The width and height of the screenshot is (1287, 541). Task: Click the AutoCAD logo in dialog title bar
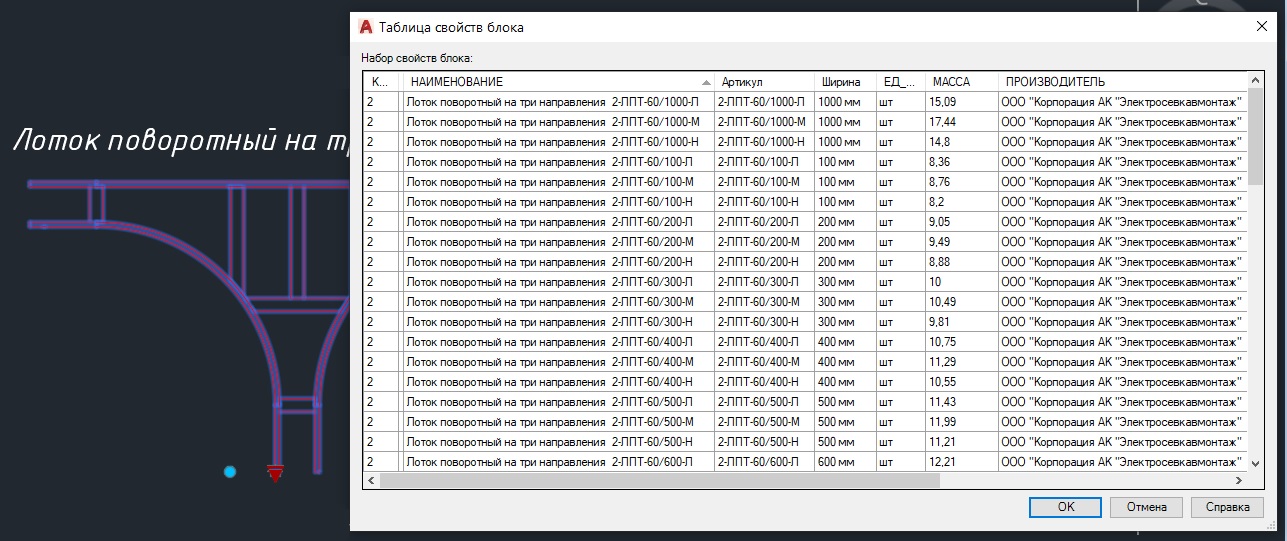366,27
